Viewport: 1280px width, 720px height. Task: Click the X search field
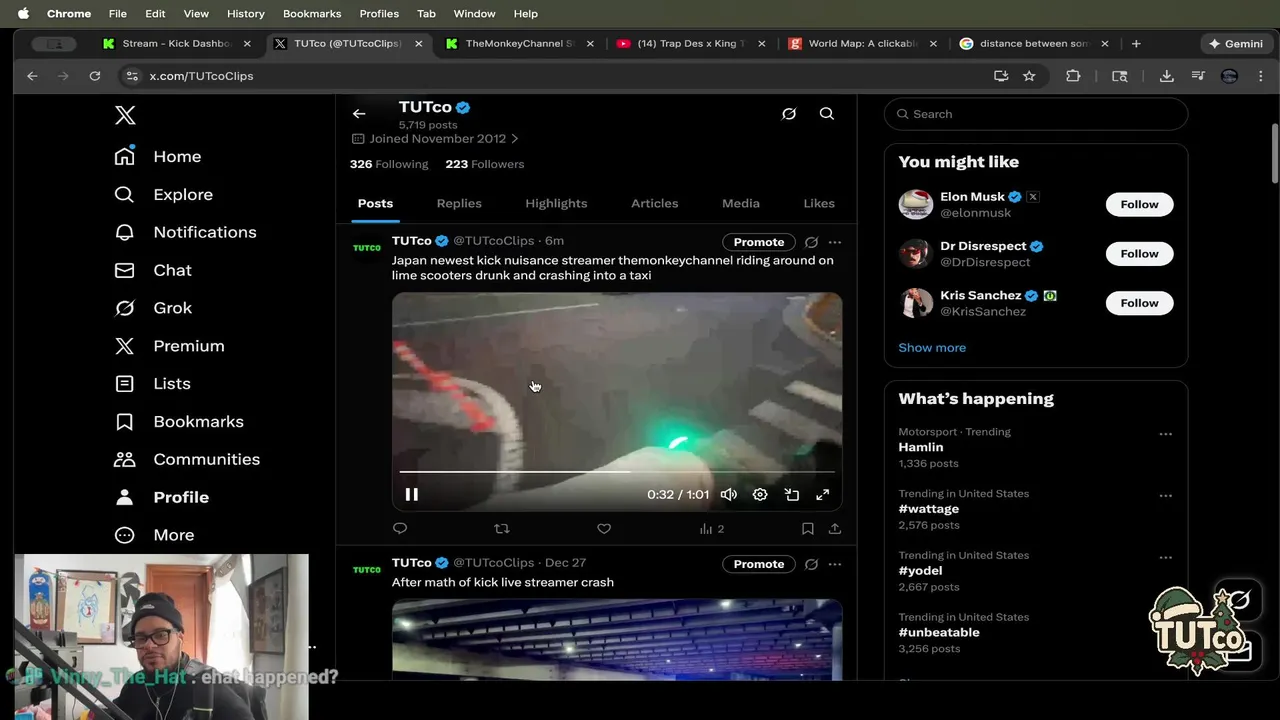(x=1036, y=114)
